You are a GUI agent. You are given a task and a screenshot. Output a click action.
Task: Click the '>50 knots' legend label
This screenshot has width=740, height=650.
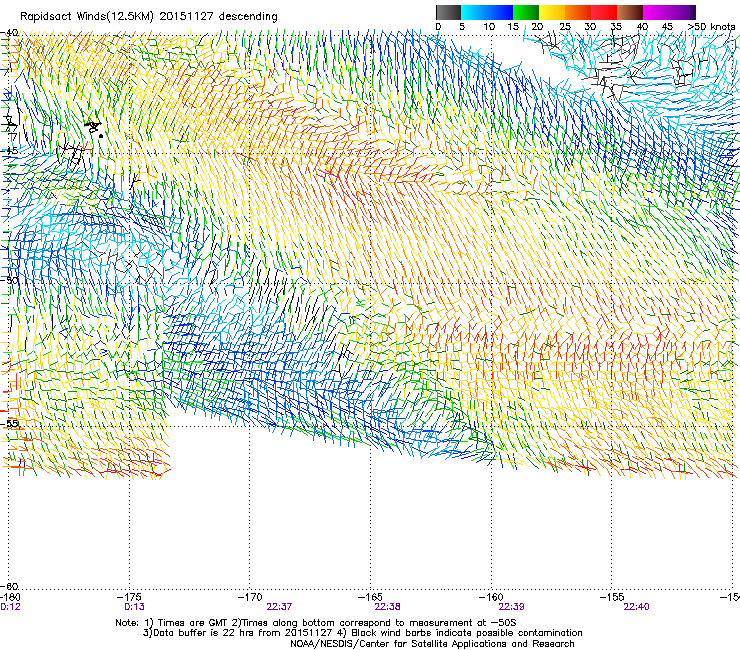click(x=711, y=27)
